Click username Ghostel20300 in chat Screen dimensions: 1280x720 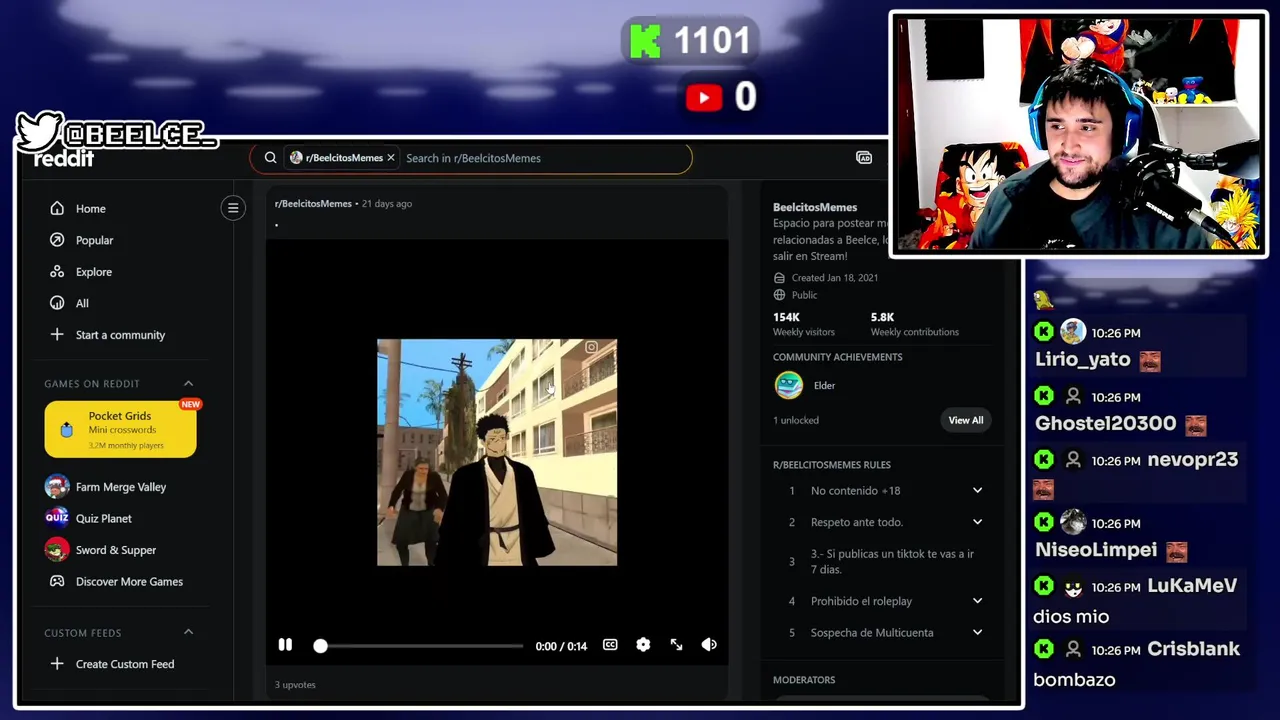1105,424
